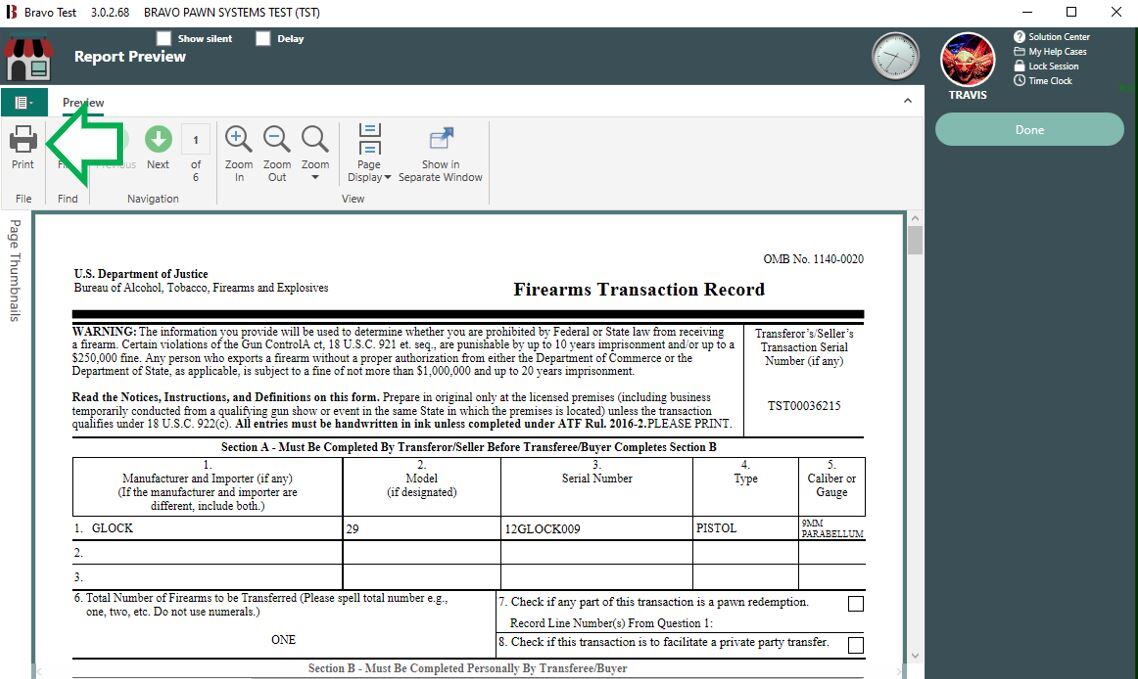The height and width of the screenshot is (679, 1138).
Task: Check the pawn redemption box for question 7
Action: (856, 604)
